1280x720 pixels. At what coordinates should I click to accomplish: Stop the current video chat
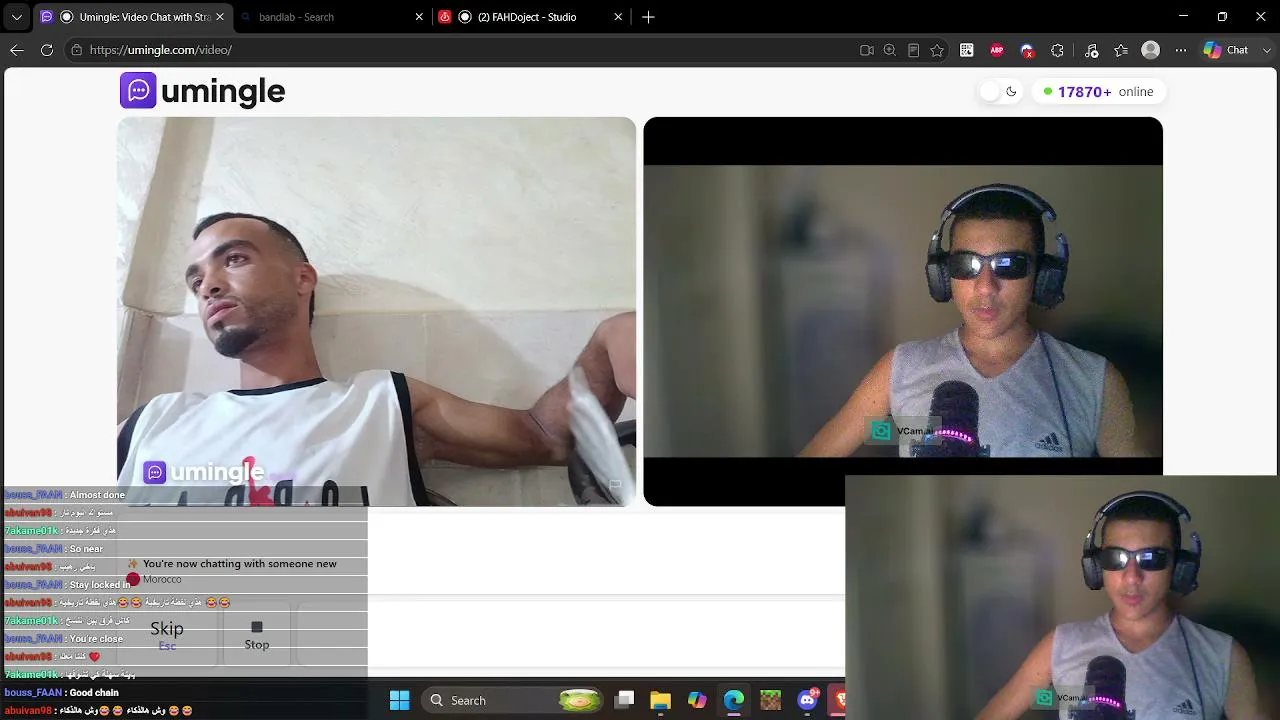(257, 635)
